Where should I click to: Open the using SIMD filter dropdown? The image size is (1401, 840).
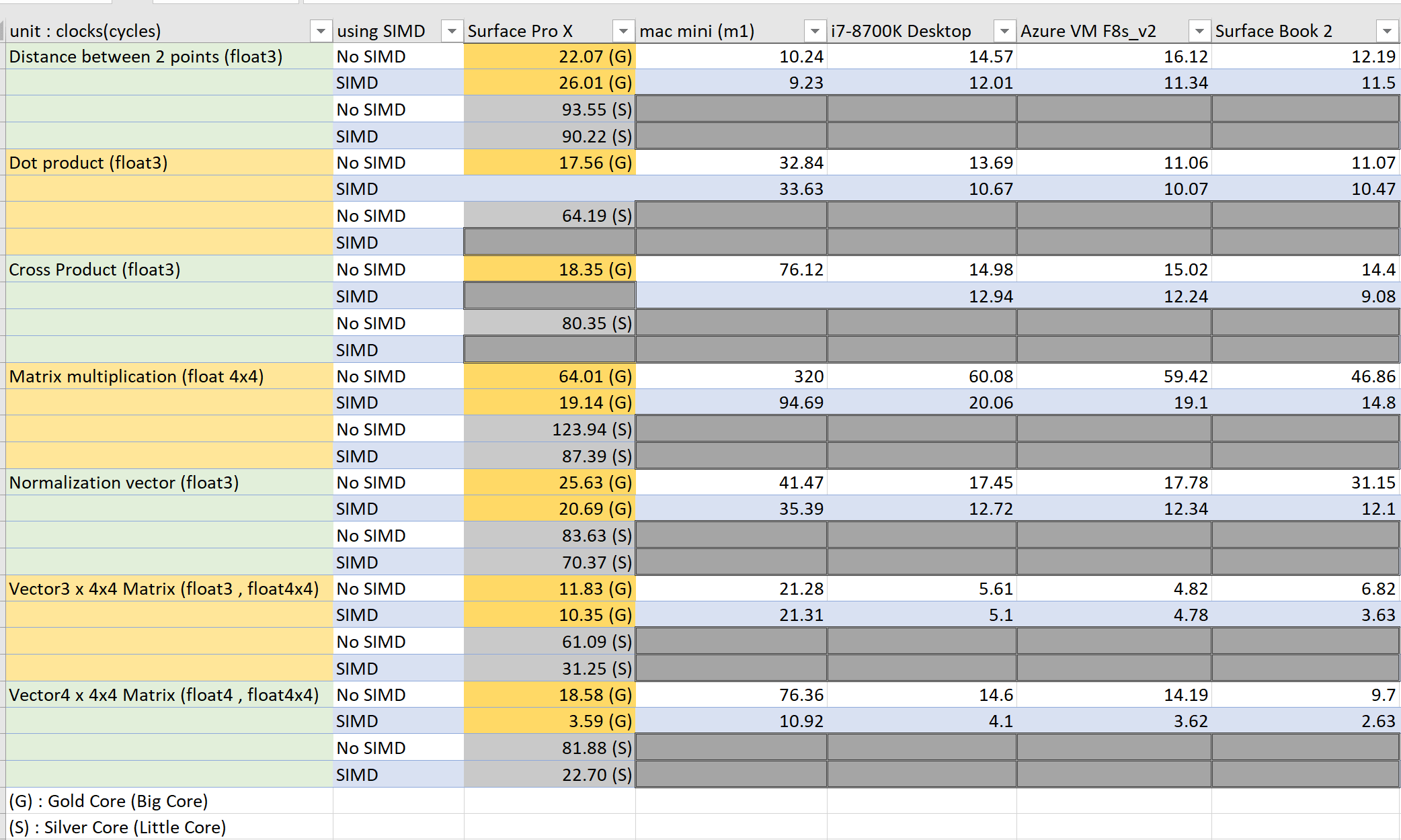coord(452,32)
